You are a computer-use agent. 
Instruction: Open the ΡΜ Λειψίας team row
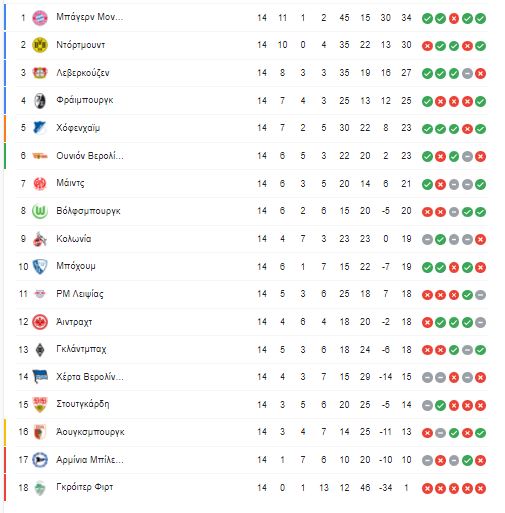click(252, 294)
